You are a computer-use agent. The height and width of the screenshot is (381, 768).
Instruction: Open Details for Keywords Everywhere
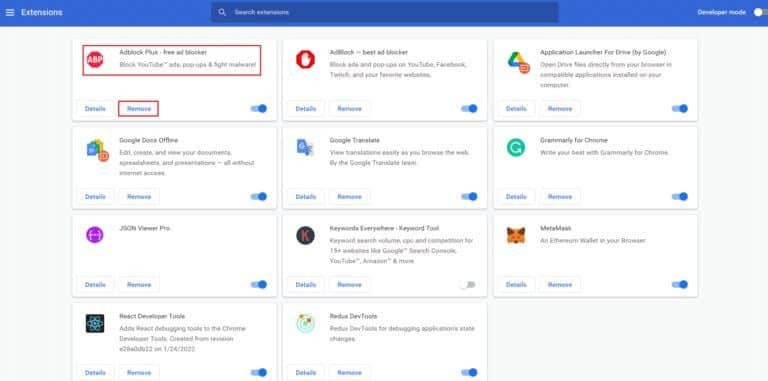tap(306, 285)
